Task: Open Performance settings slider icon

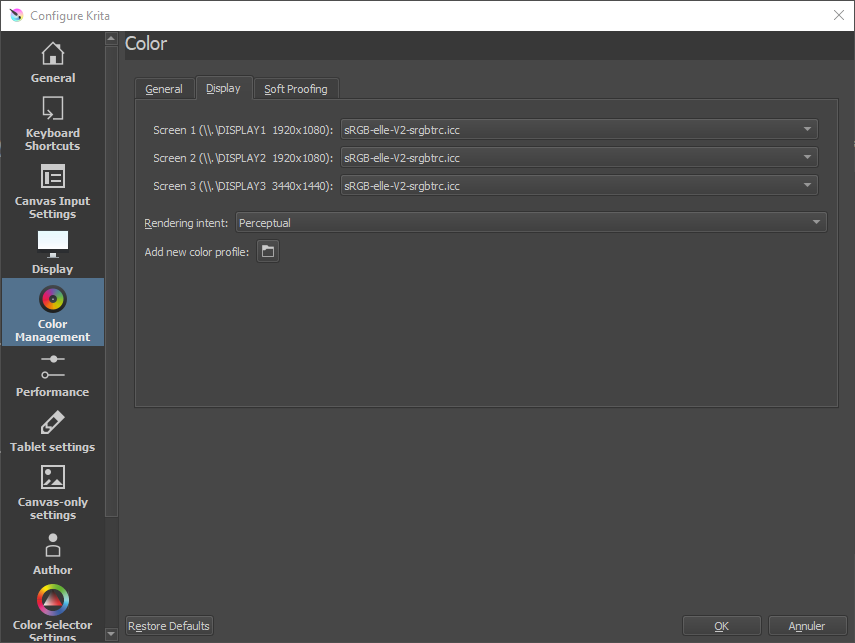Action: point(52,366)
